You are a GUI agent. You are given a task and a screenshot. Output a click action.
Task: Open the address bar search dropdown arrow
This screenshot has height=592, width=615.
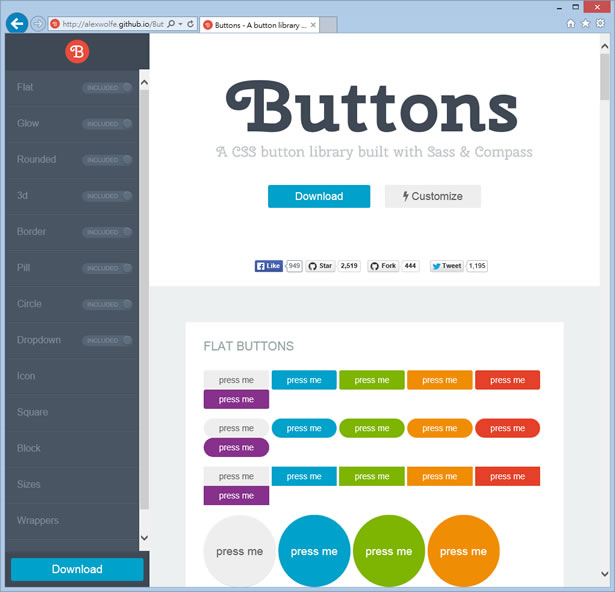coord(179,23)
